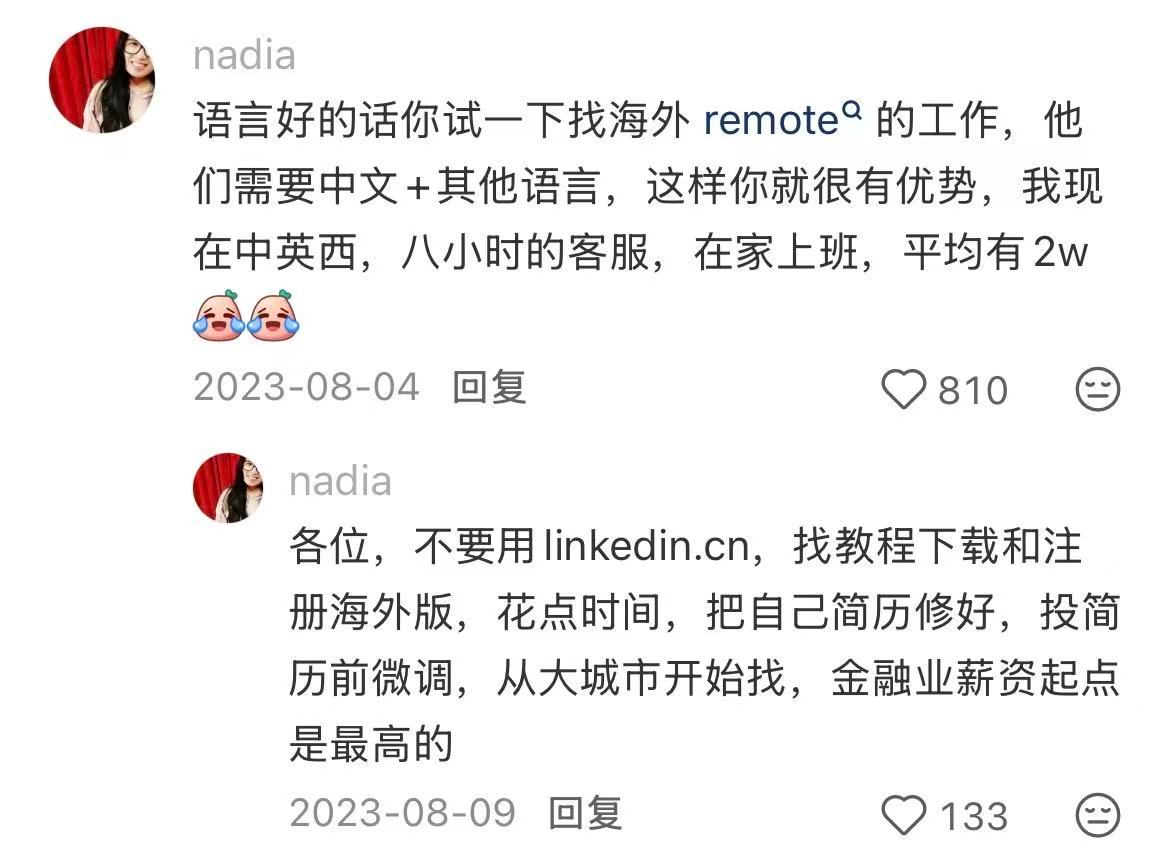Click the 133 like count

(x=975, y=815)
